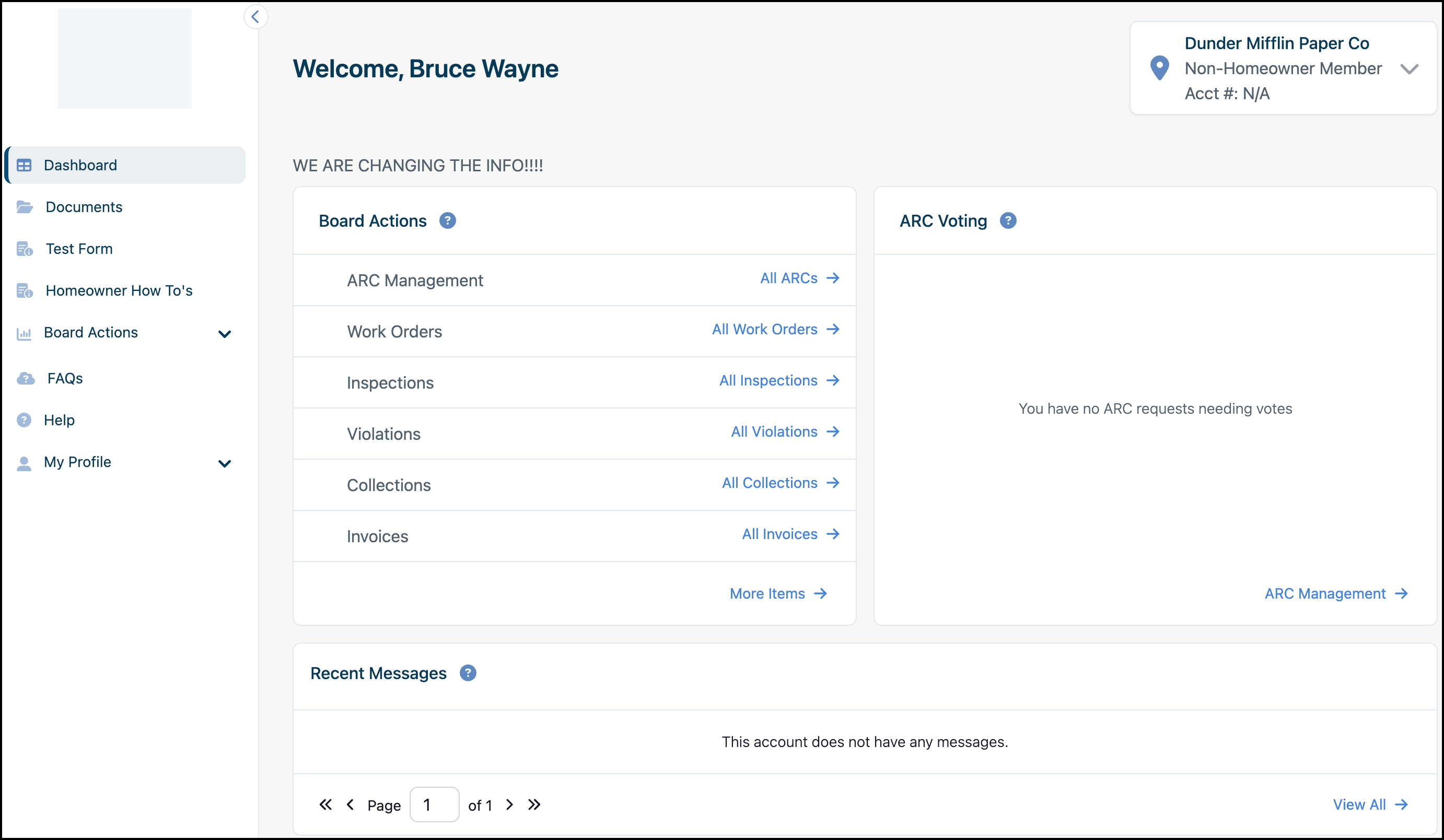Viewport: 1444px width, 840px height.
Task: Click the Documents folder icon in sidebar
Action: [24, 207]
